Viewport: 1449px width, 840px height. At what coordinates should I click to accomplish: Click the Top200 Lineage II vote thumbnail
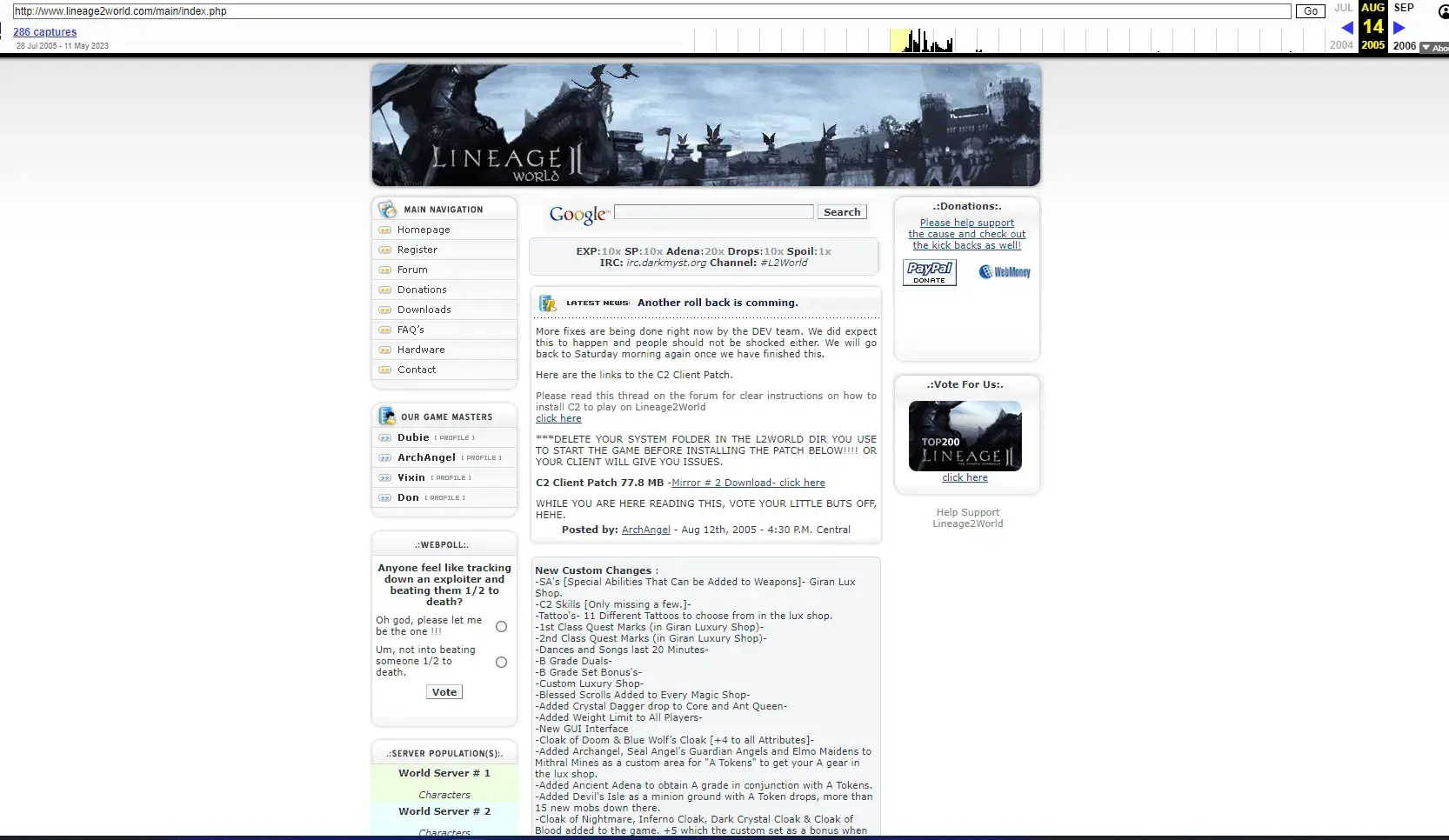965,437
